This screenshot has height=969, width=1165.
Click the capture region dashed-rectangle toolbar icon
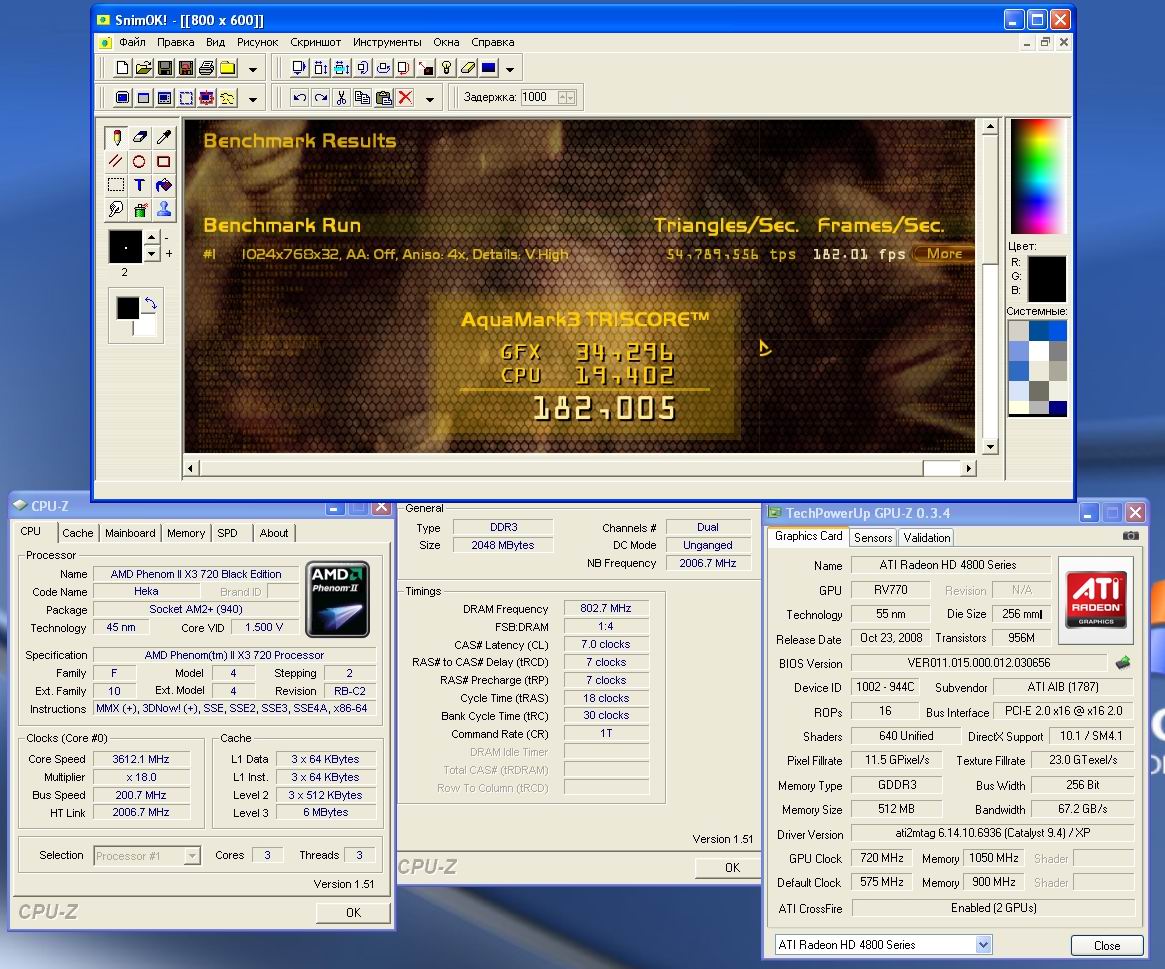186,97
